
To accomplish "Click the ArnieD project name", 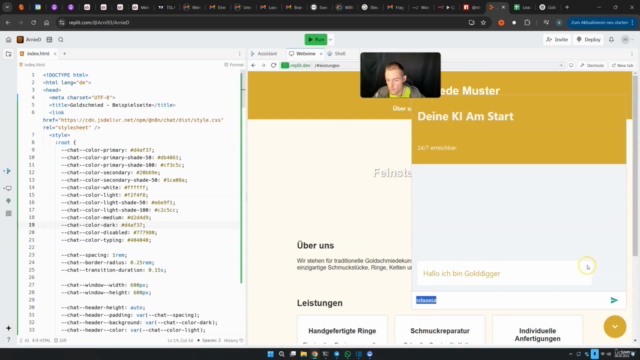I will point(33,40).
